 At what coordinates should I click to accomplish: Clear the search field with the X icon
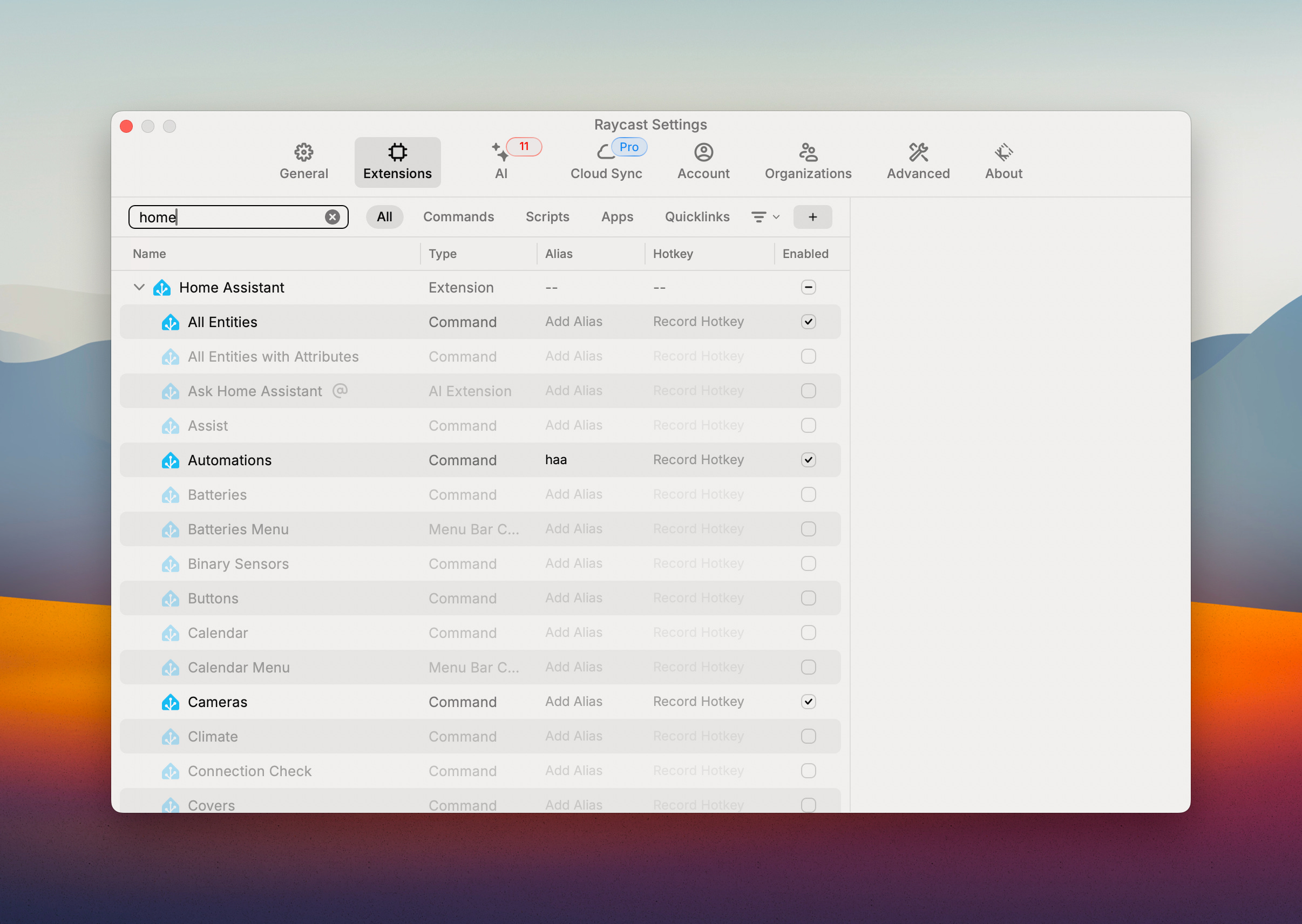(x=333, y=217)
